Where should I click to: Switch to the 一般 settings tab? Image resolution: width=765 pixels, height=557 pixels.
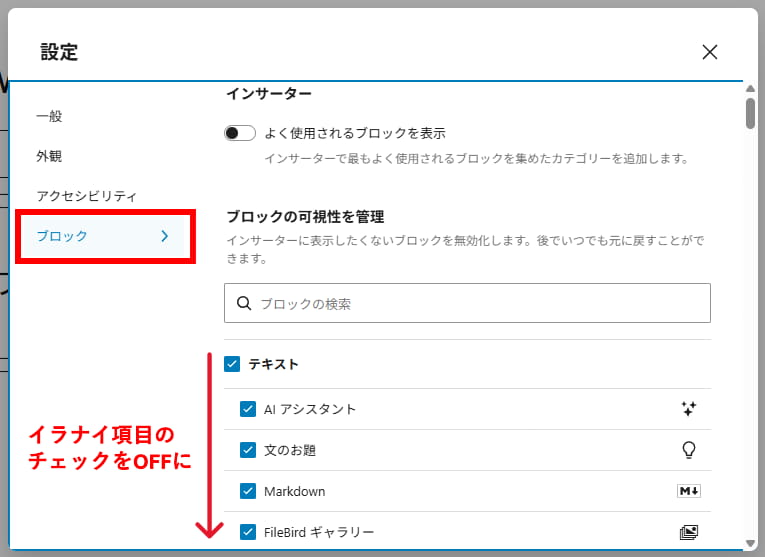point(49,116)
